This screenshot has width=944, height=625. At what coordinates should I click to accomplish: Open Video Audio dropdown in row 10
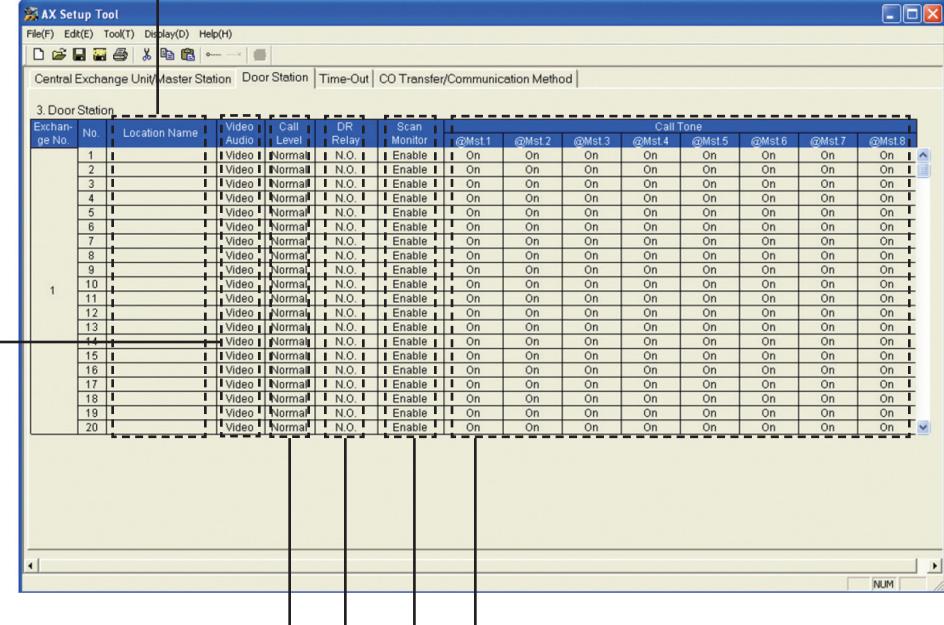tap(240, 284)
